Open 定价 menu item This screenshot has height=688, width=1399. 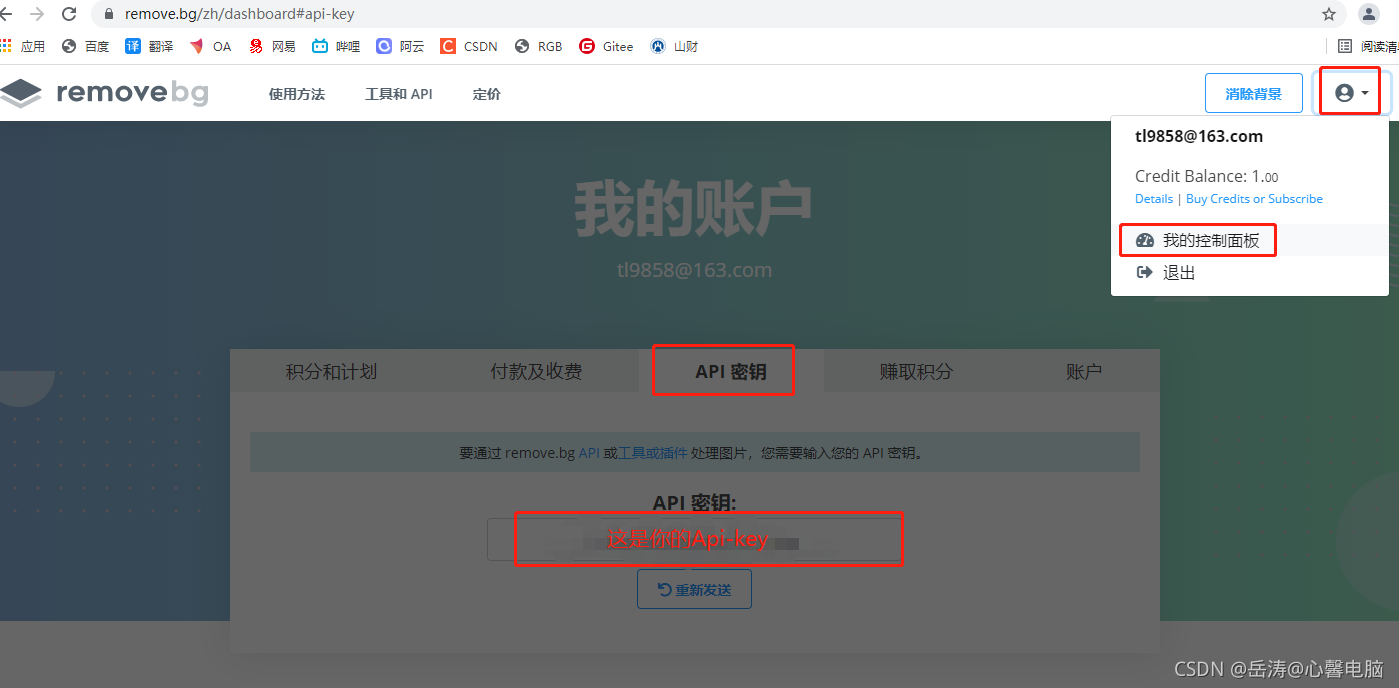(x=487, y=94)
